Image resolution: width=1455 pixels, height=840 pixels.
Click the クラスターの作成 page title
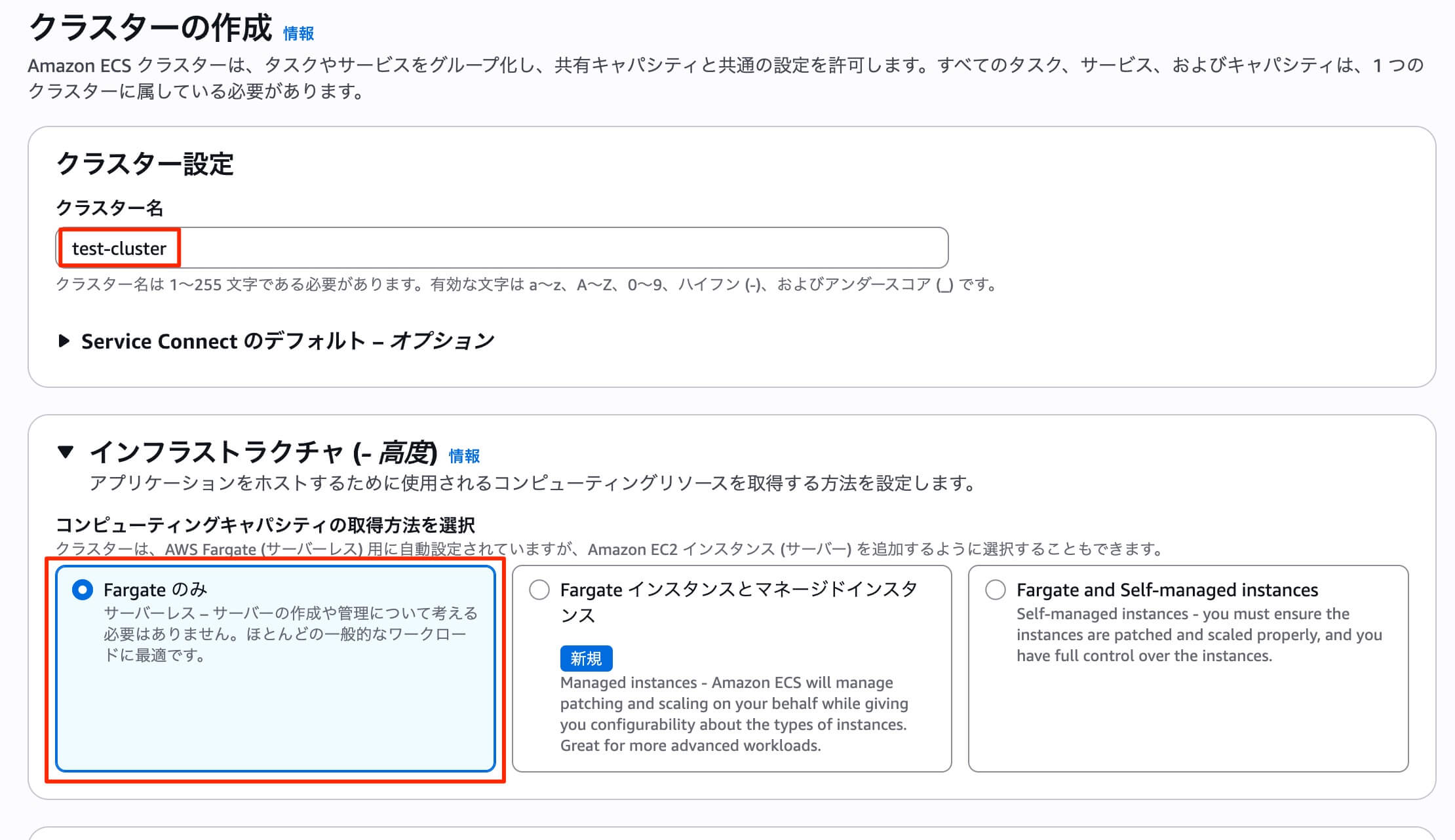pos(150,29)
